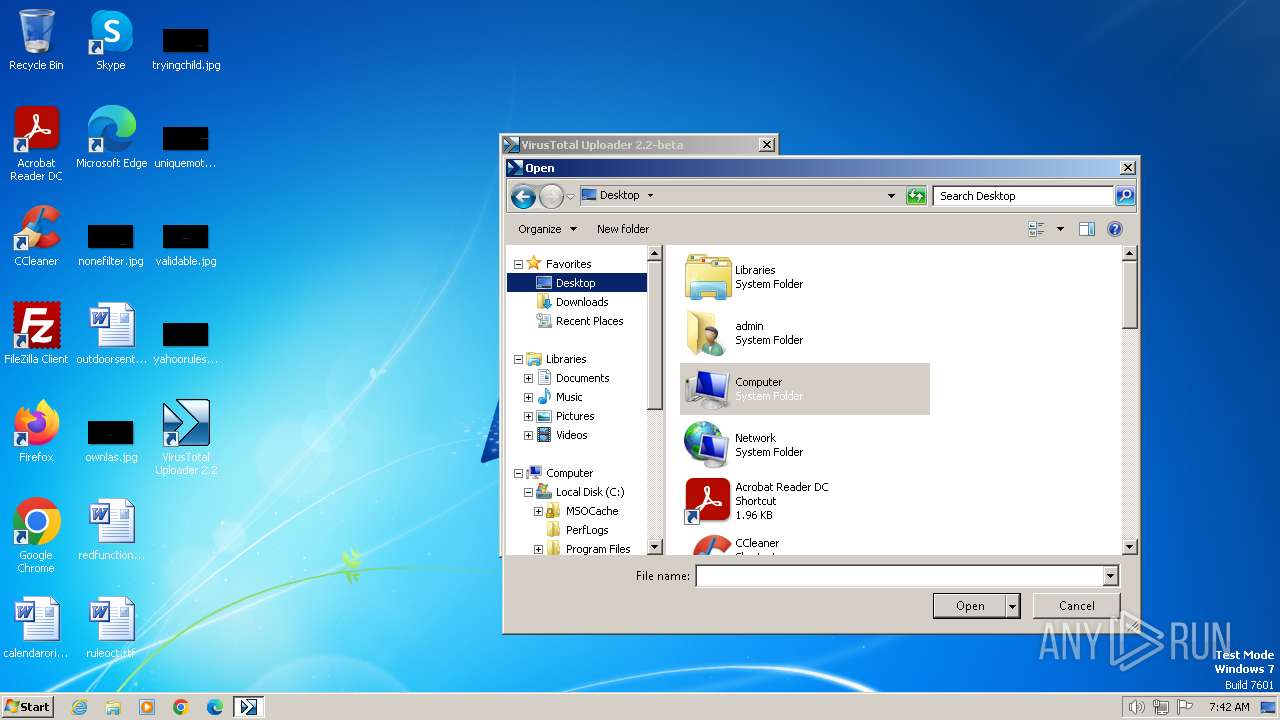This screenshot has height=720, width=1280.
Task: Collapse the Favorites group
Action: click(518, 264)
